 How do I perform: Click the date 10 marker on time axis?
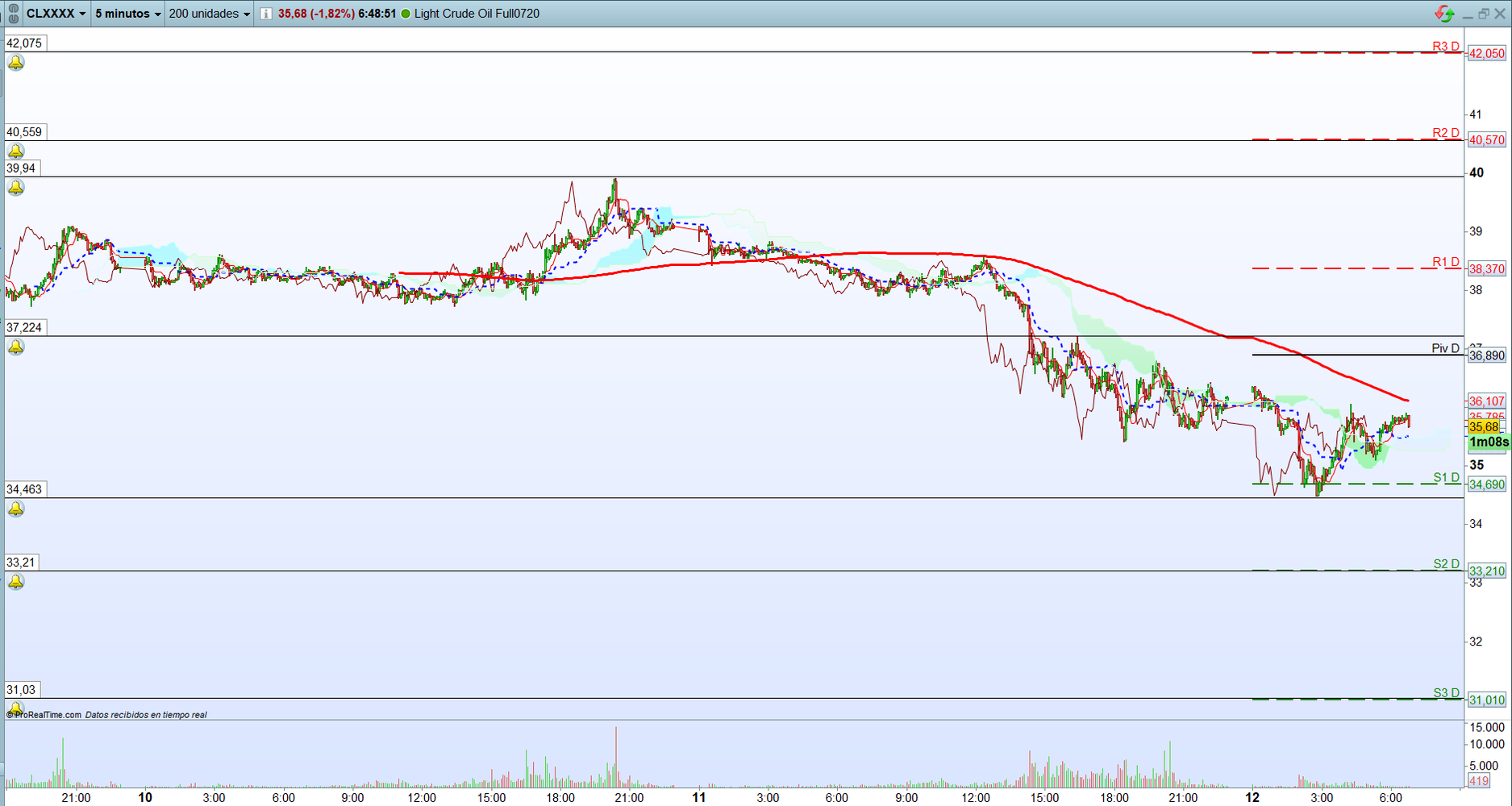click(144, 798)
